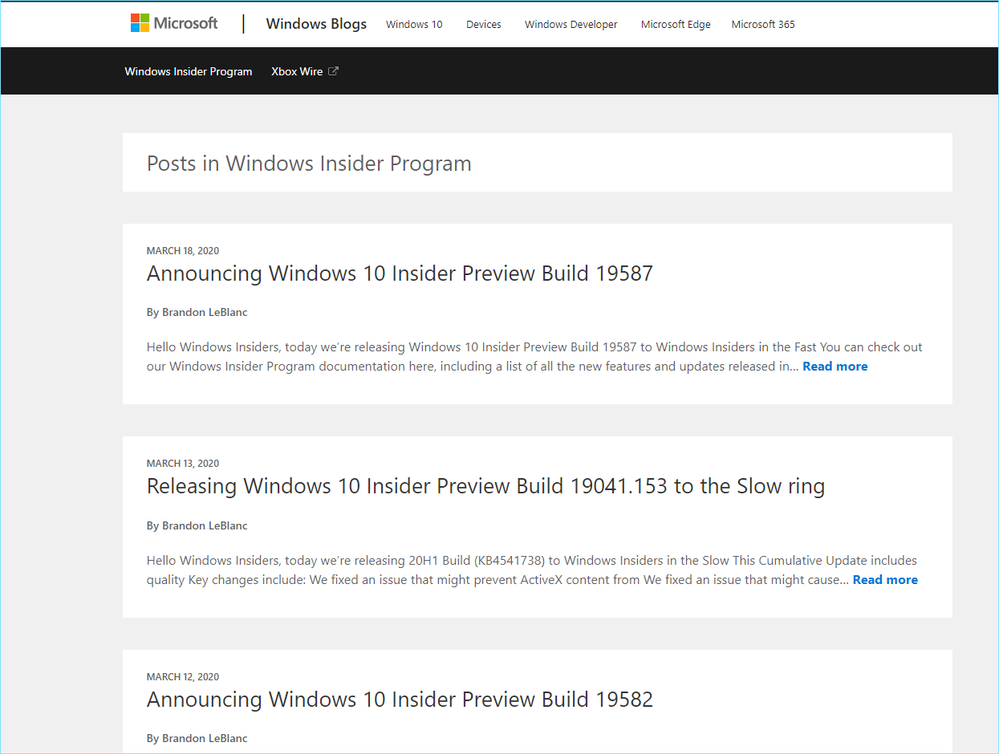Click Read more on the Build 19587 post
Viewport: 999px width, 754px height.
(x=835, y=367)
